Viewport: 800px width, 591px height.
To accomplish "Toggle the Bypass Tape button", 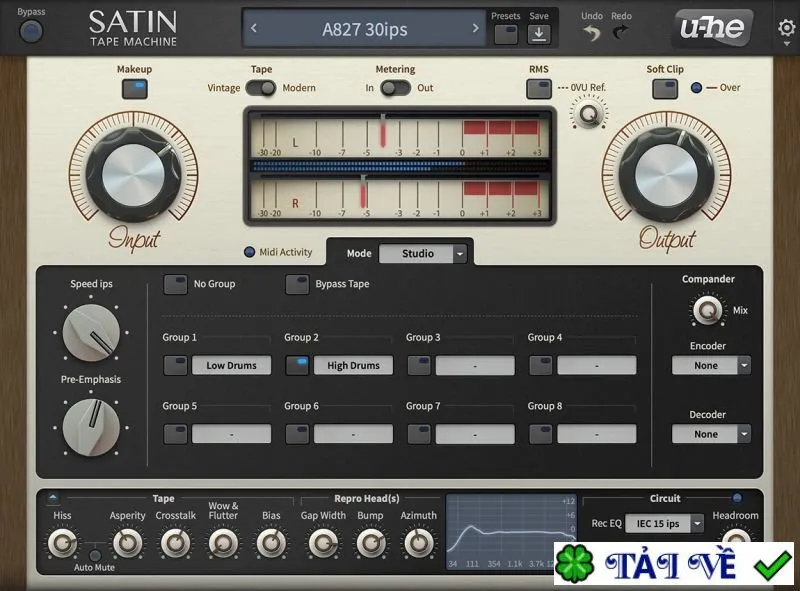I will click(x=297, y=284).
